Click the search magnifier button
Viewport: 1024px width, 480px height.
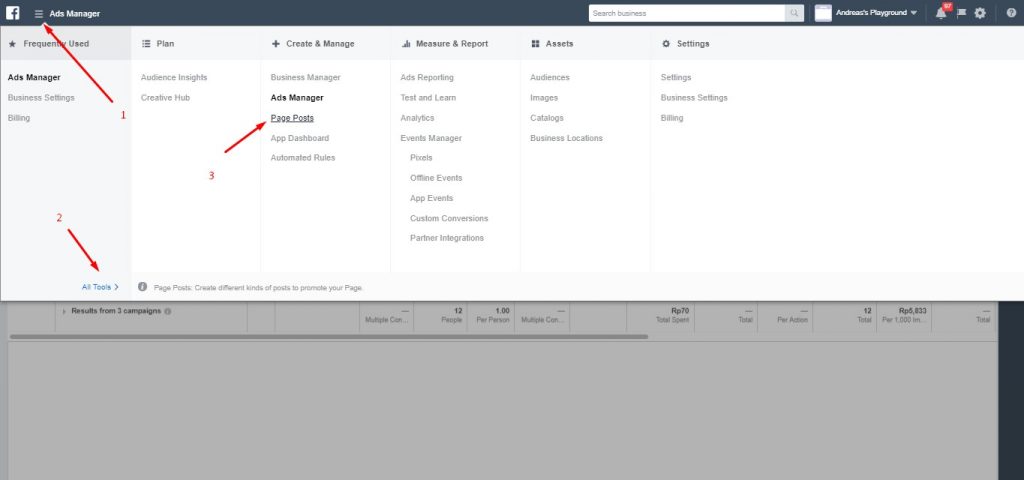[794, 13]
